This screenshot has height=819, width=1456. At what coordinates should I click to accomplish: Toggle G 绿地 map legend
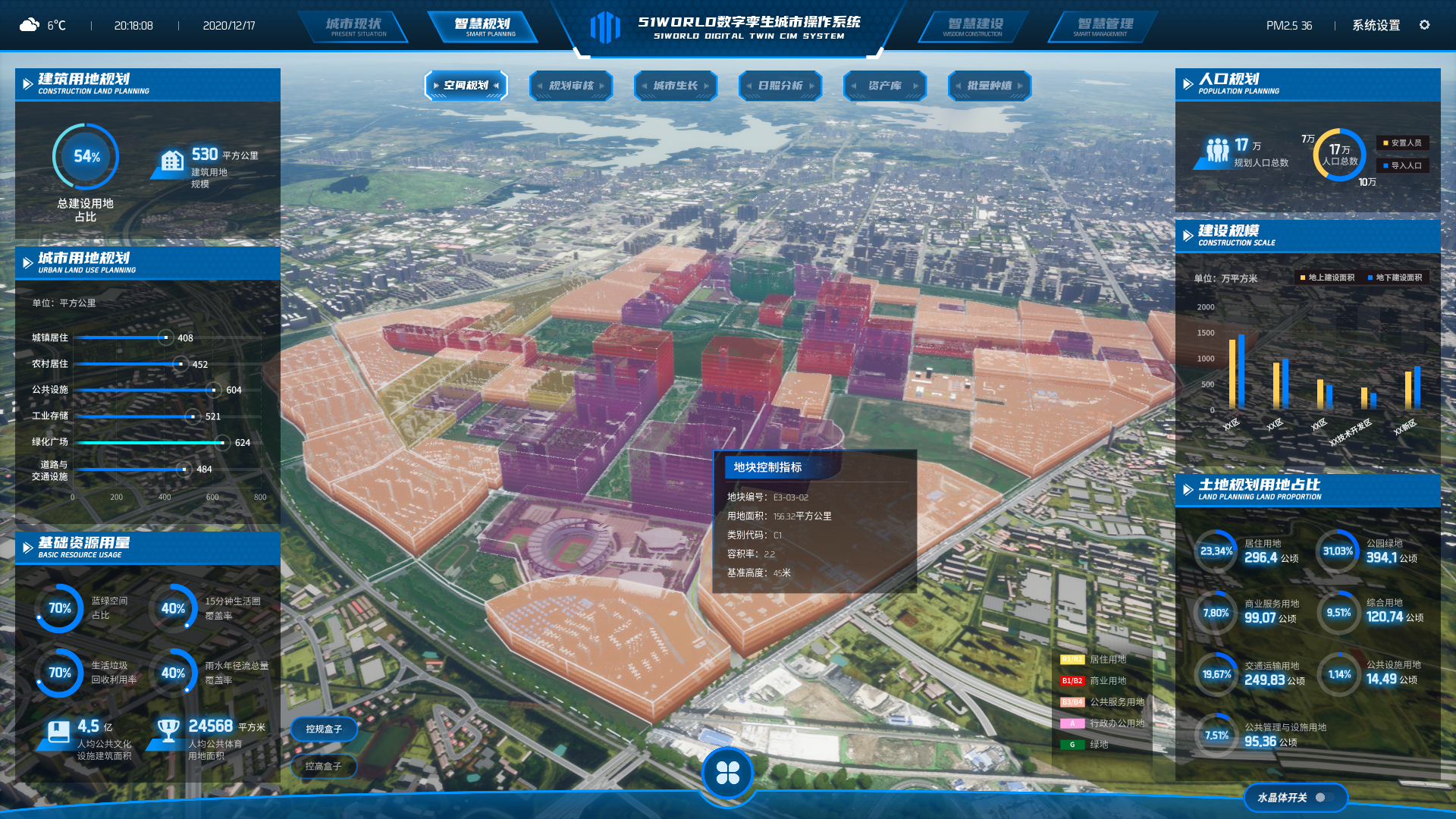pos(1084,745)
